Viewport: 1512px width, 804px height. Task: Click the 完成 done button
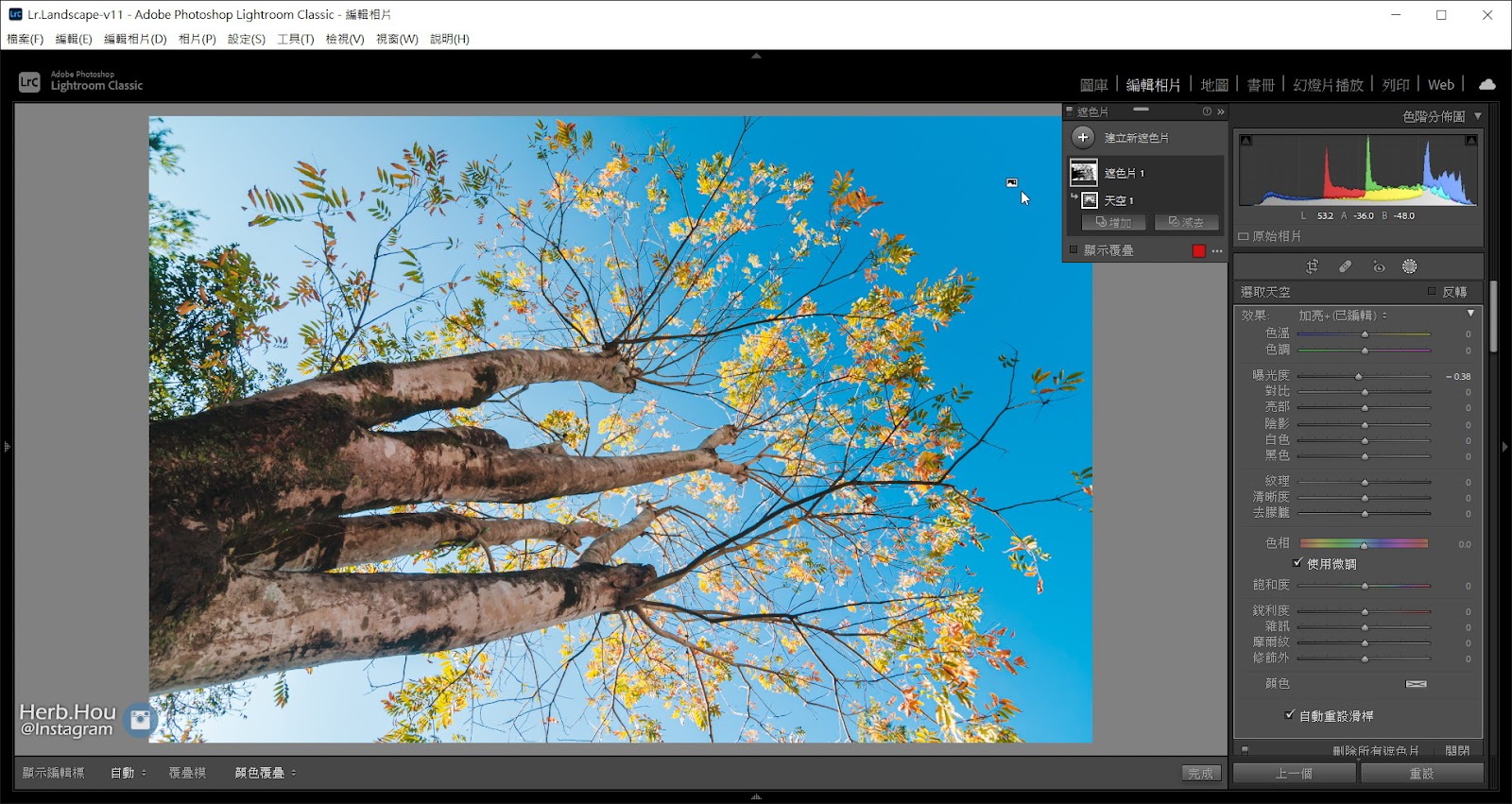(1201, 773)
